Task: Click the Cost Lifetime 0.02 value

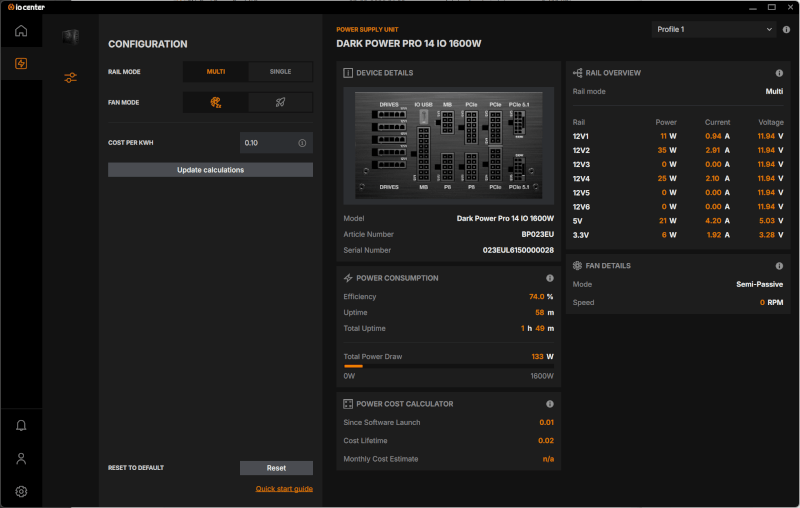Action: (546, 441)
